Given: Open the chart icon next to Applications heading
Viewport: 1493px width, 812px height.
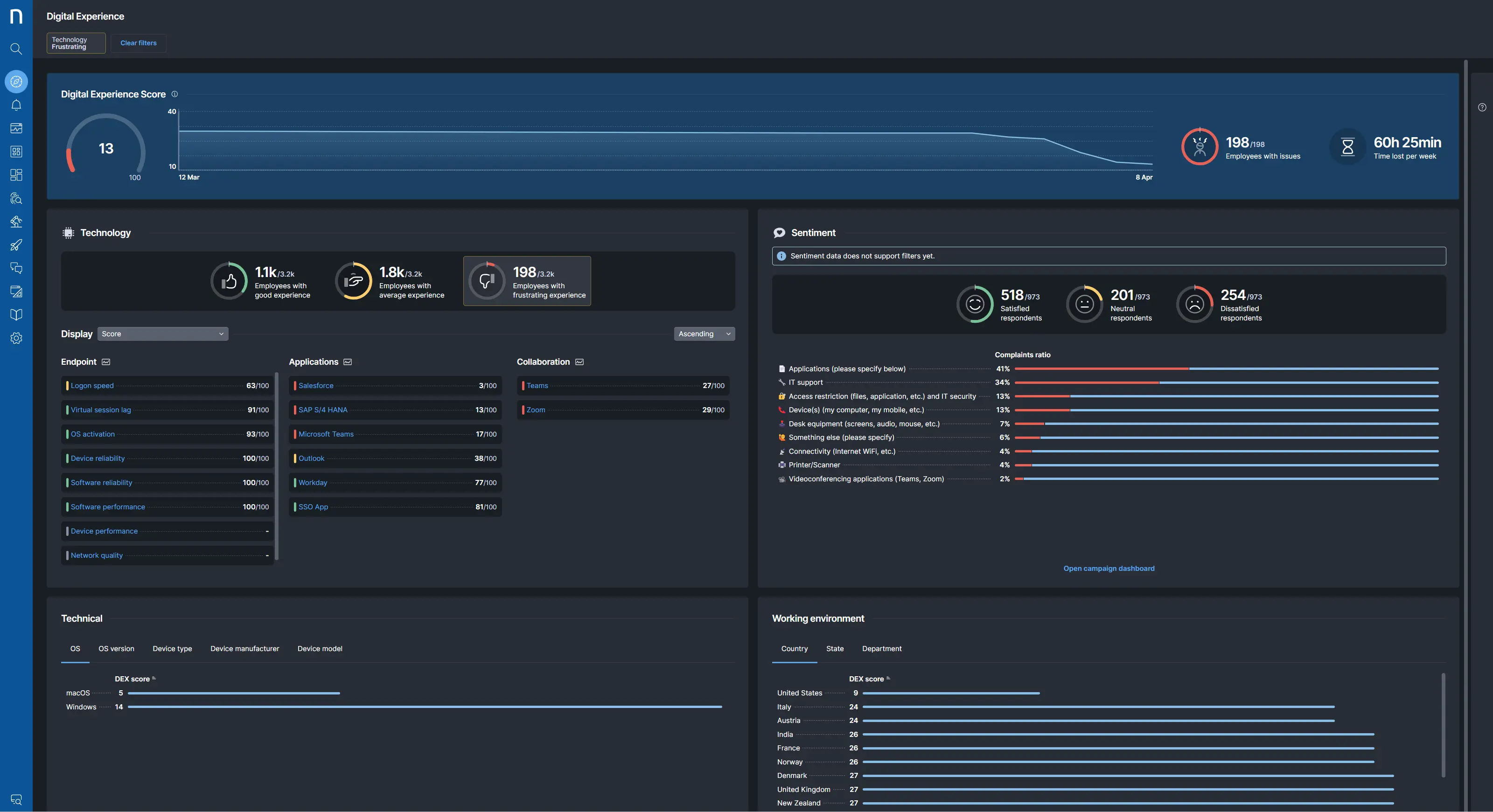Looking at the screenshot, I should click(348, 362).
